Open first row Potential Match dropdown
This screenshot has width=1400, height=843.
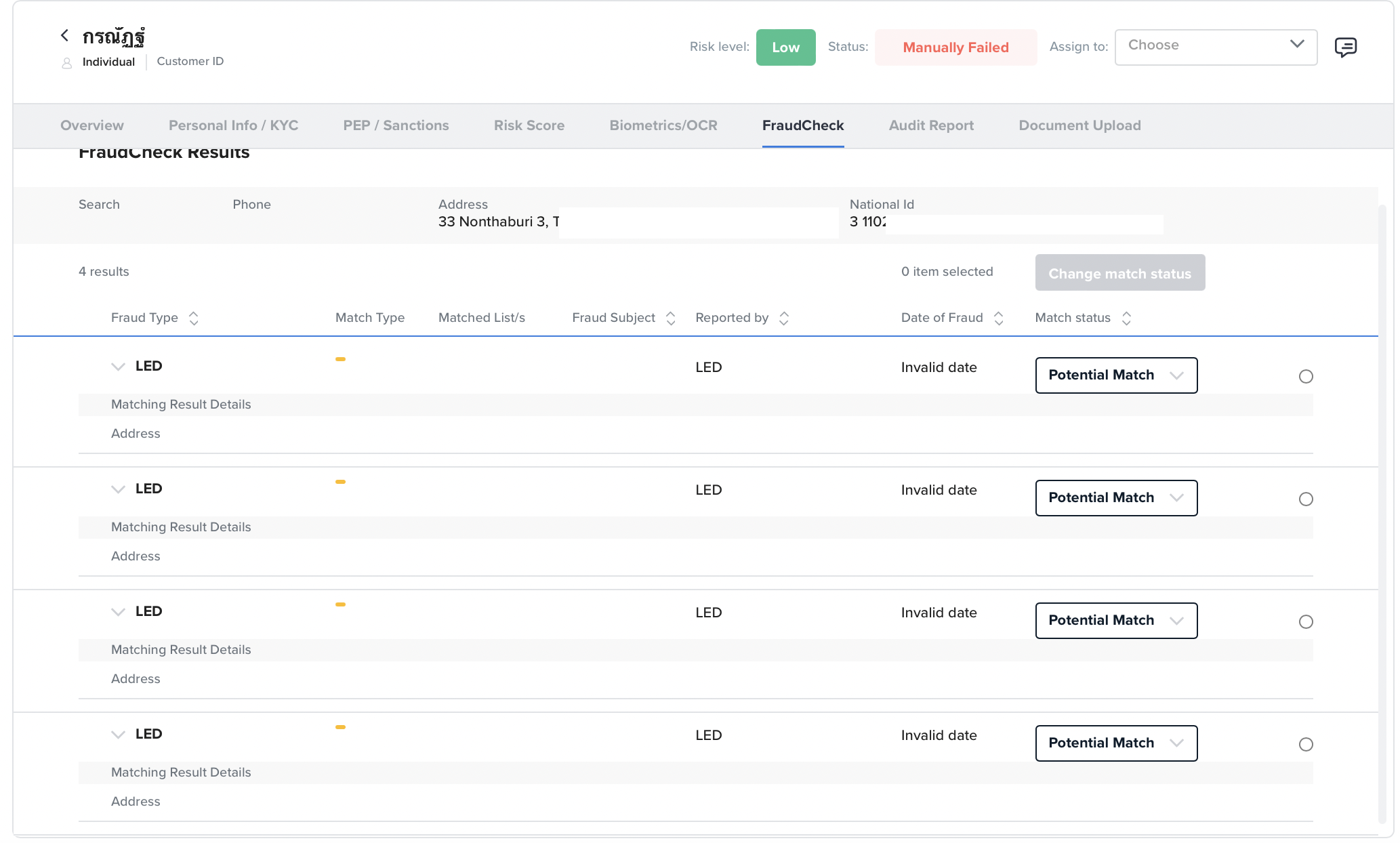click(x=1116, y=375)
